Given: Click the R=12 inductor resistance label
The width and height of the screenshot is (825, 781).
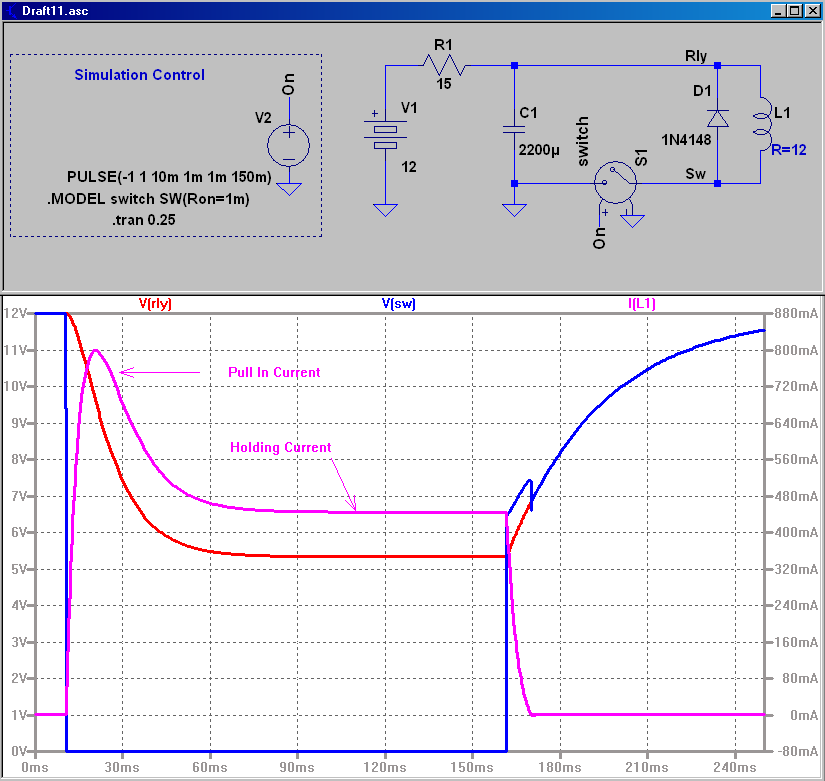Looking at the screenshot, I should pos(788,150).
